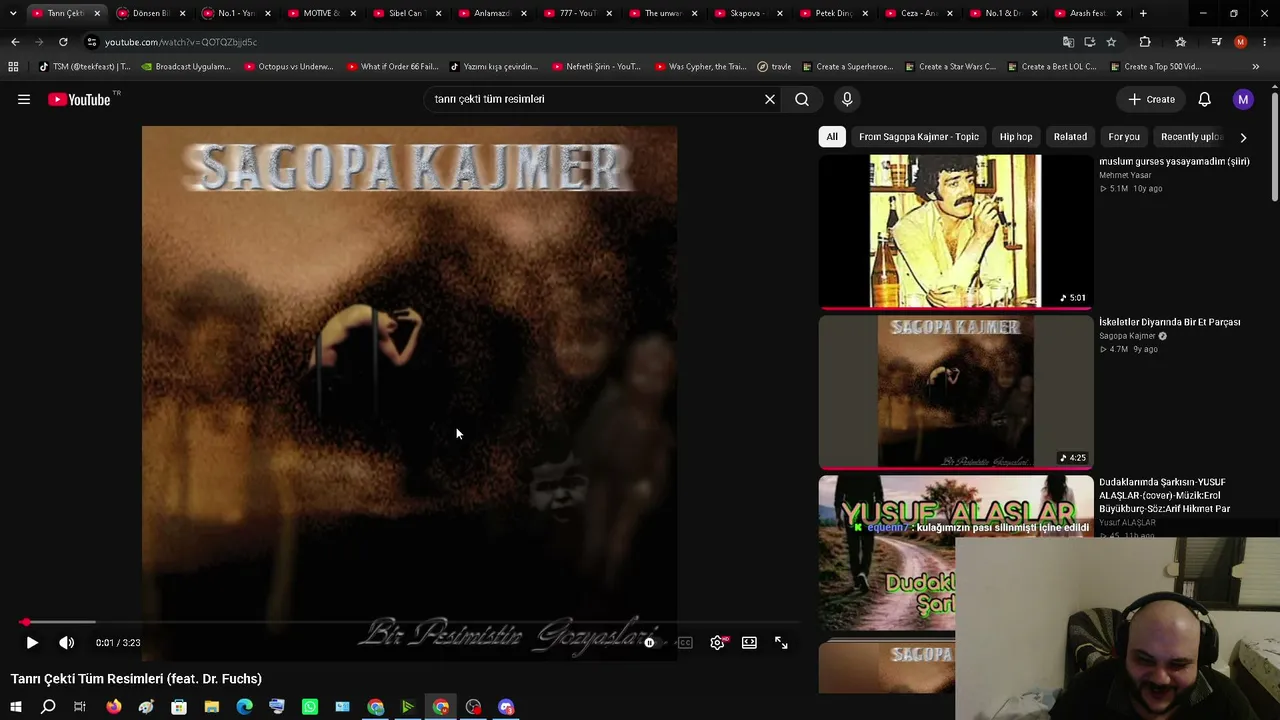The width and height of the screenshot is (1280, 720).
Task: Open the Windows Start menu
Action: click(x=15, y=707)
